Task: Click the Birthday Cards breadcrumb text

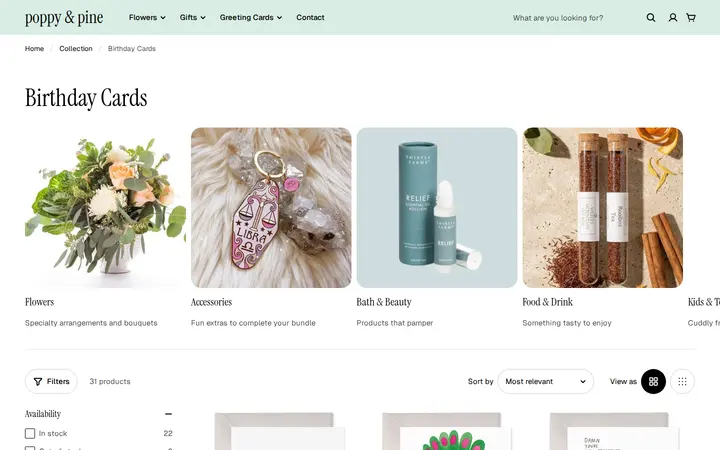Action: point(132,49)
